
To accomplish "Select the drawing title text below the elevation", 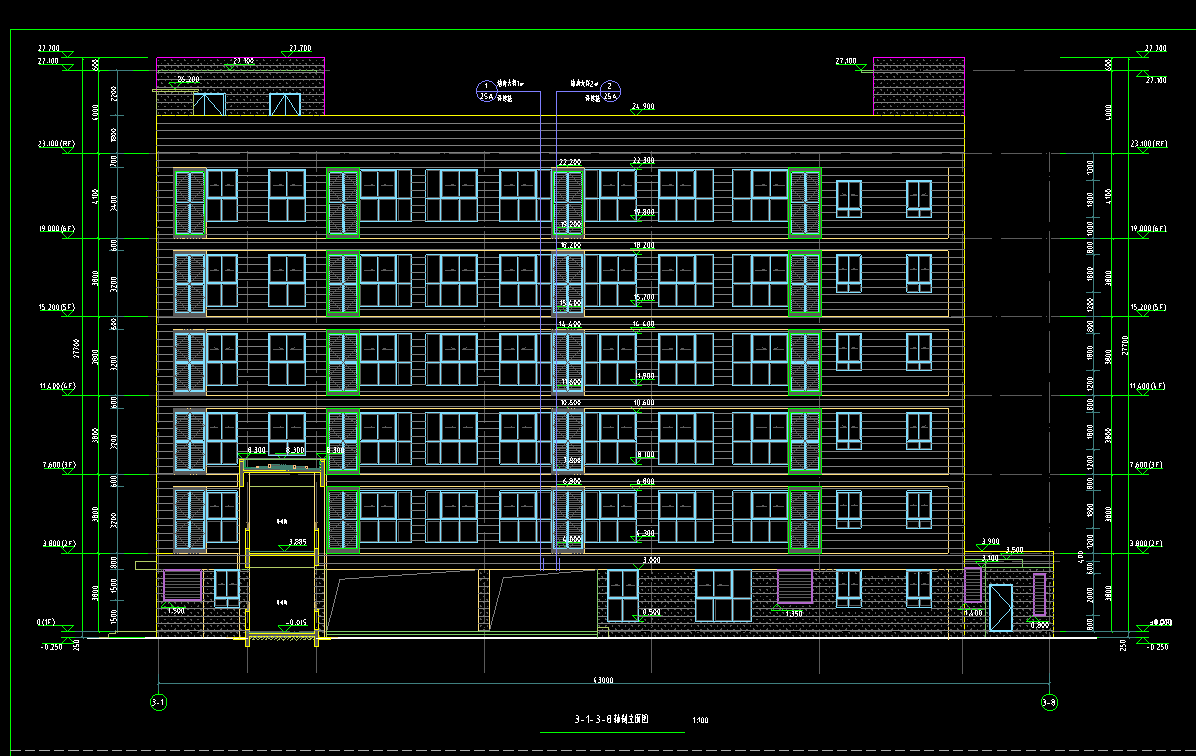I will click(612, 719).
